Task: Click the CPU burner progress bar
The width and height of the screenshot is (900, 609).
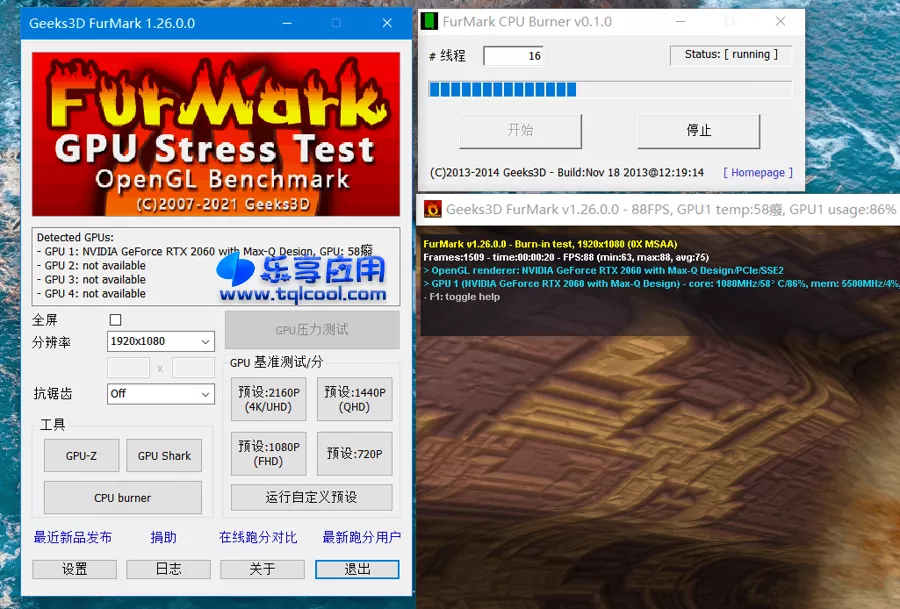Action: point(609,90)
